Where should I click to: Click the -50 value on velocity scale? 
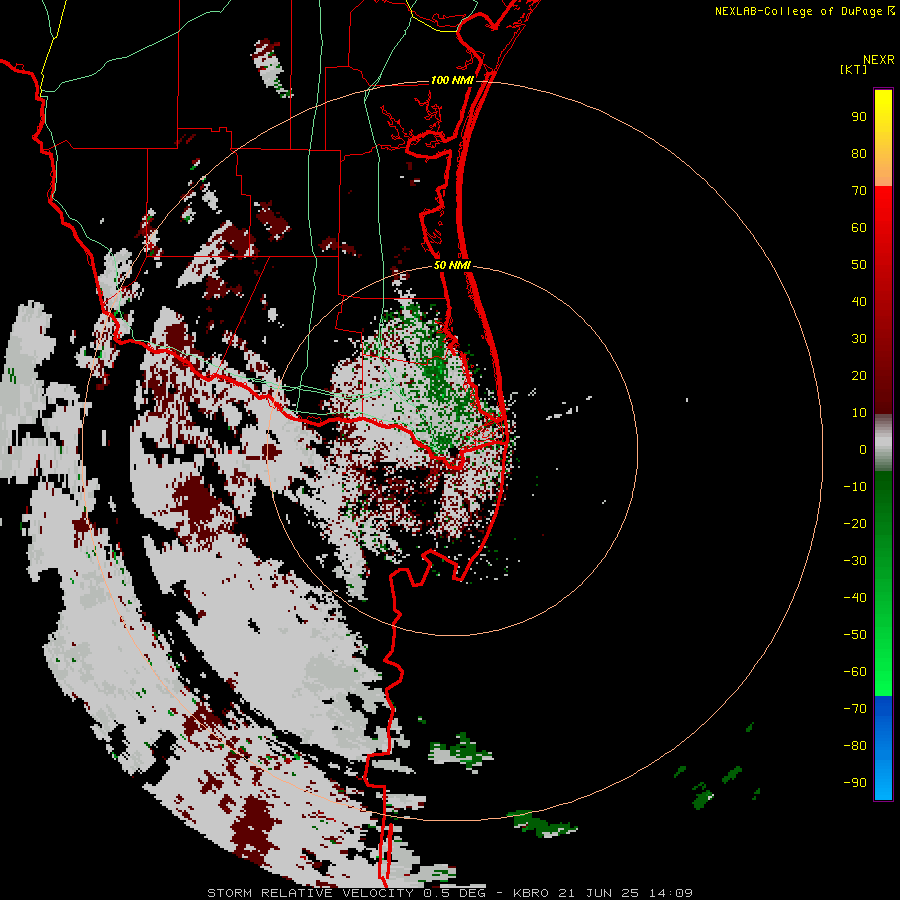click(x=855, y=635)
